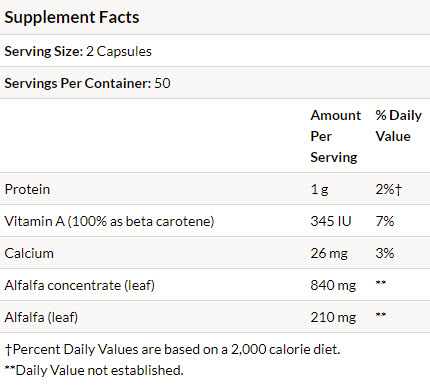The width and height of the screenshot is (430, 385).
Task: Select the Calcium row label
Action: 29,253
